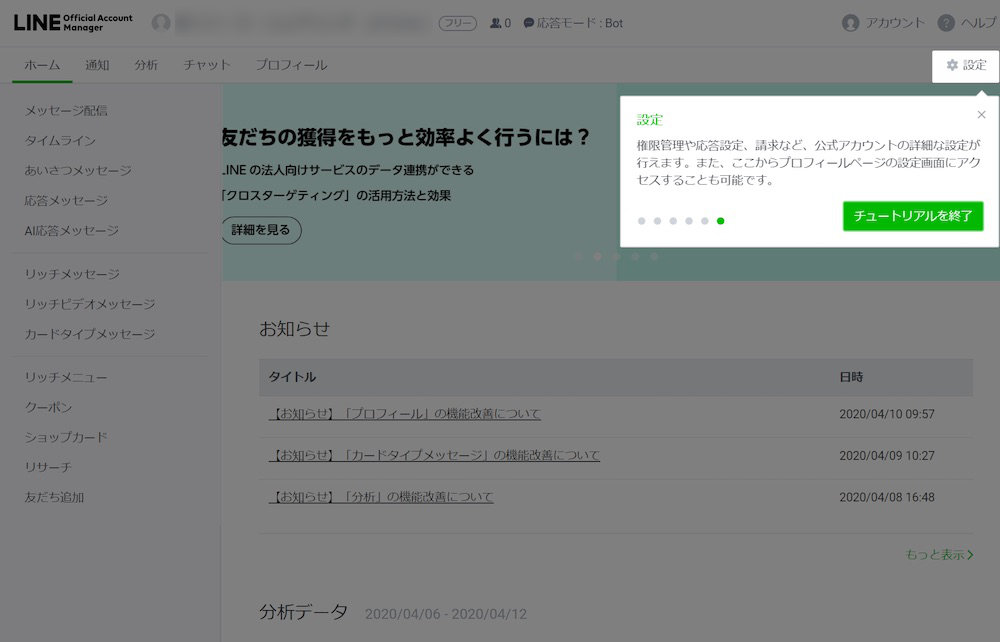Click the お知らせ heading
The height and width of the screenshot is (642, 1000).
click(294, 329)
